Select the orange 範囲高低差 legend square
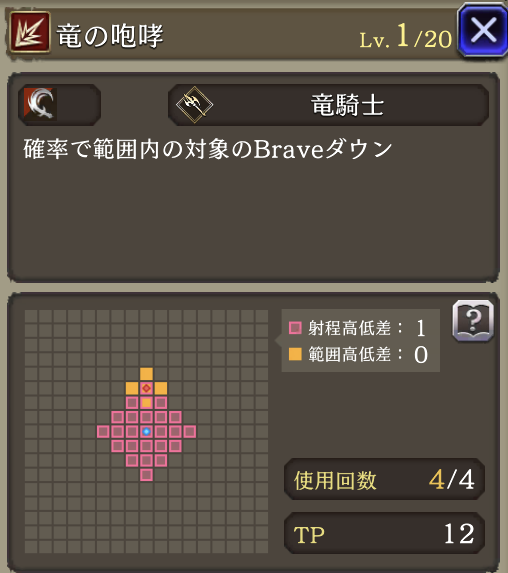This screenshot has height=573, width=508. 295,354
